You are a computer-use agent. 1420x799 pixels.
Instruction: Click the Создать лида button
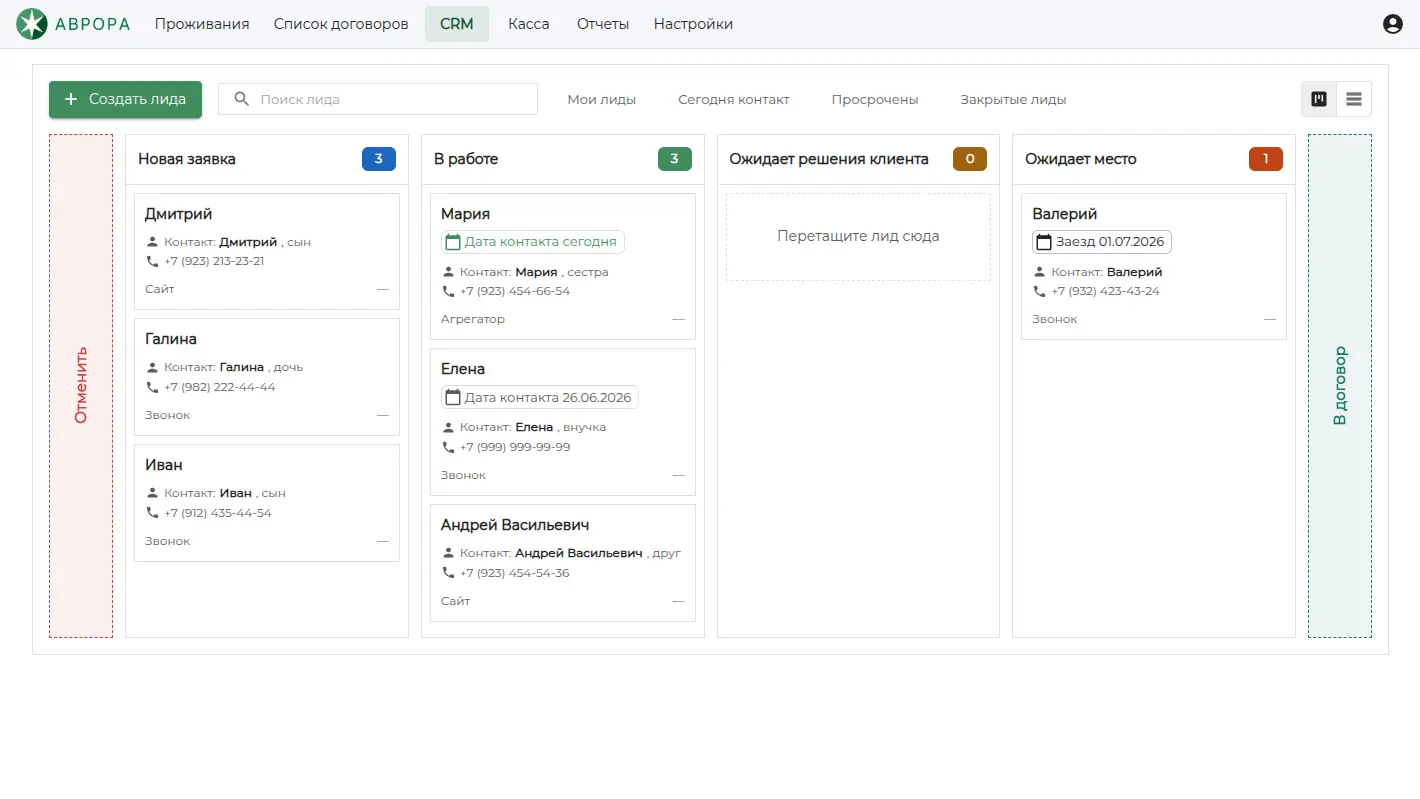[x=125, y=99]
